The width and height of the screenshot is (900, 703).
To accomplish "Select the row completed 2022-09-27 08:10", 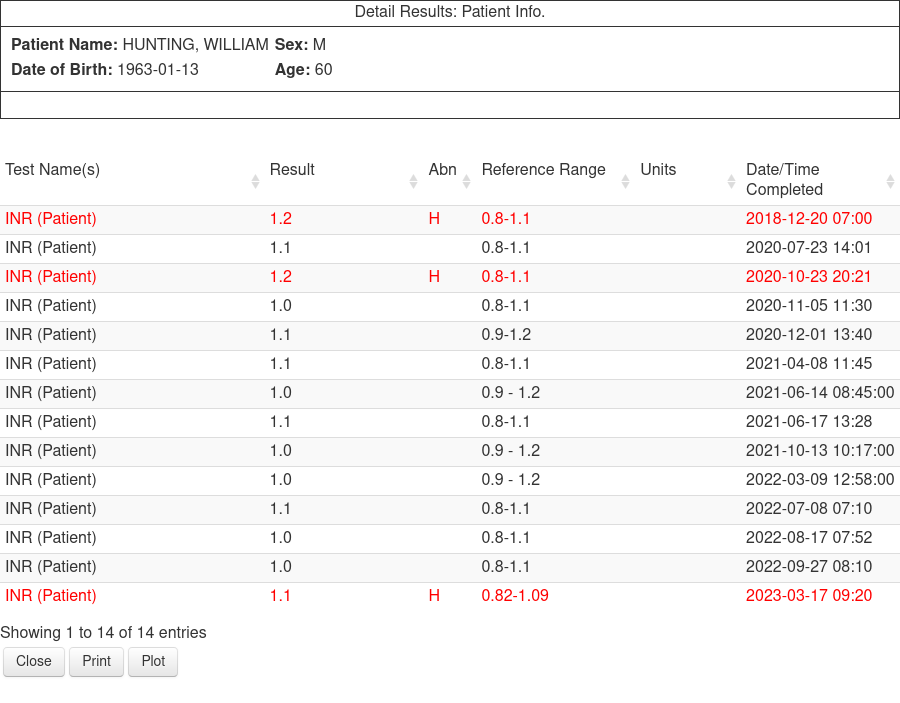I will pos(450,567).
